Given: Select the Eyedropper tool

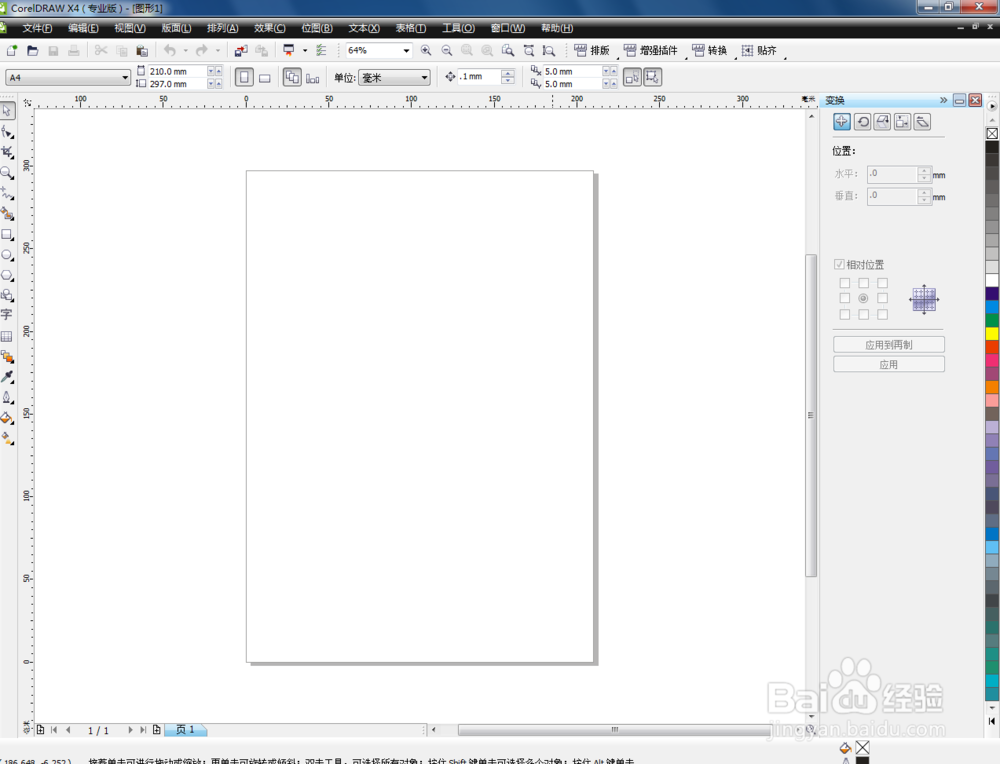Looking at the screenshot, I should 7,377.
